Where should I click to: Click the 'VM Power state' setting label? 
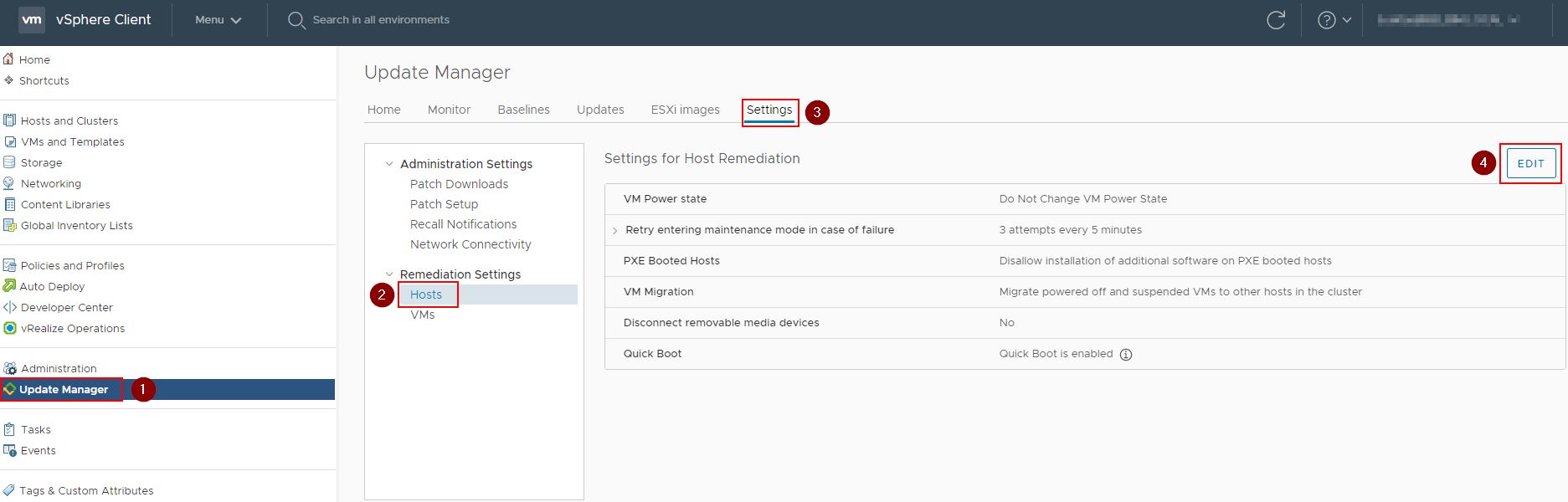point(665,199)
